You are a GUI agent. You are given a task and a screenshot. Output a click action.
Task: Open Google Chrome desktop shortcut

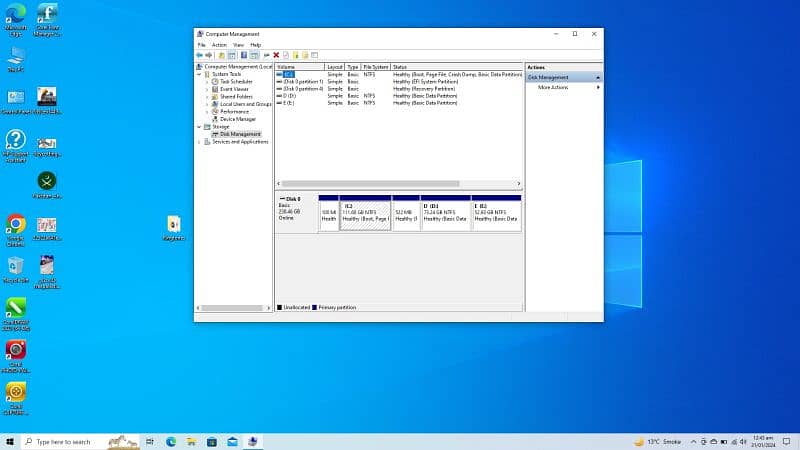click(16, 224)
